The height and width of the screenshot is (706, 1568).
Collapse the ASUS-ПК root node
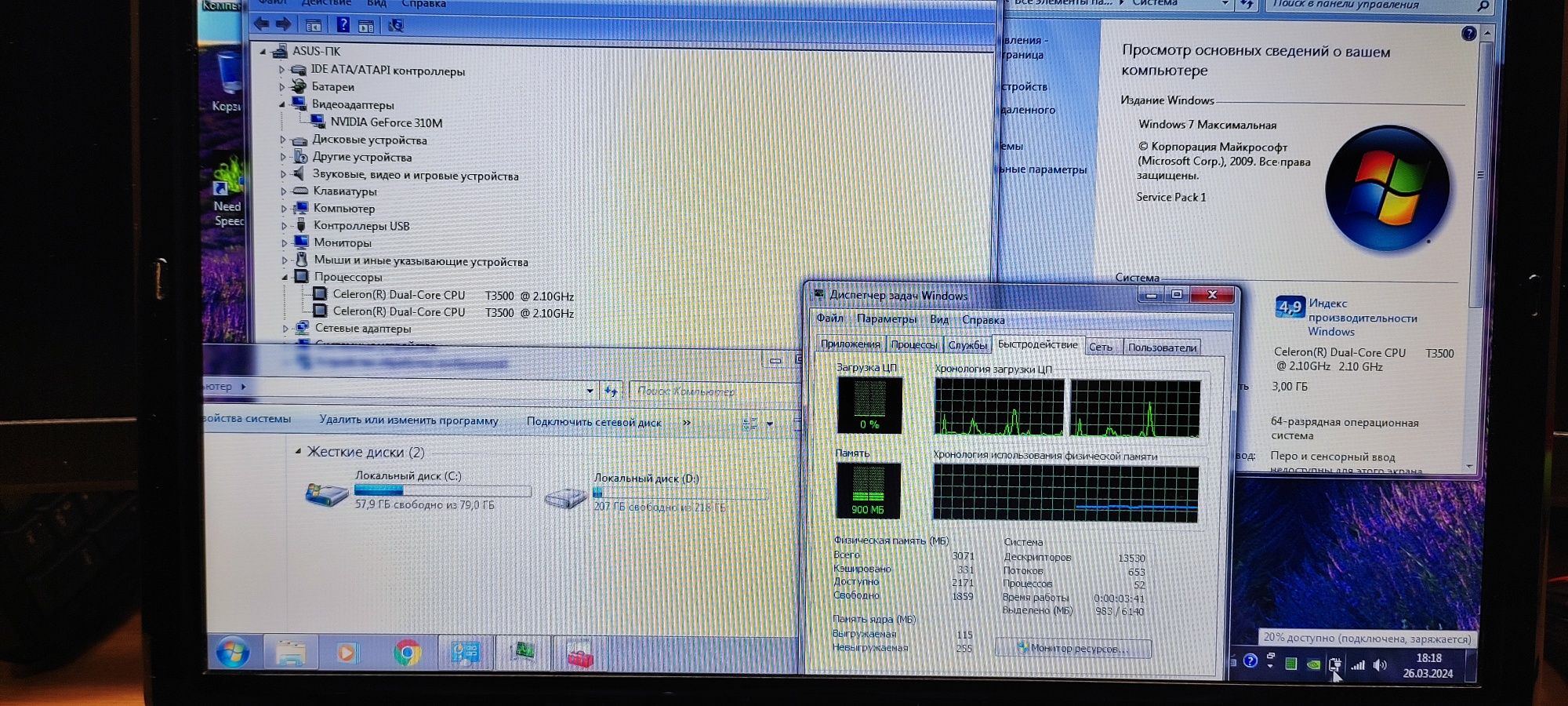coord(263,52)
